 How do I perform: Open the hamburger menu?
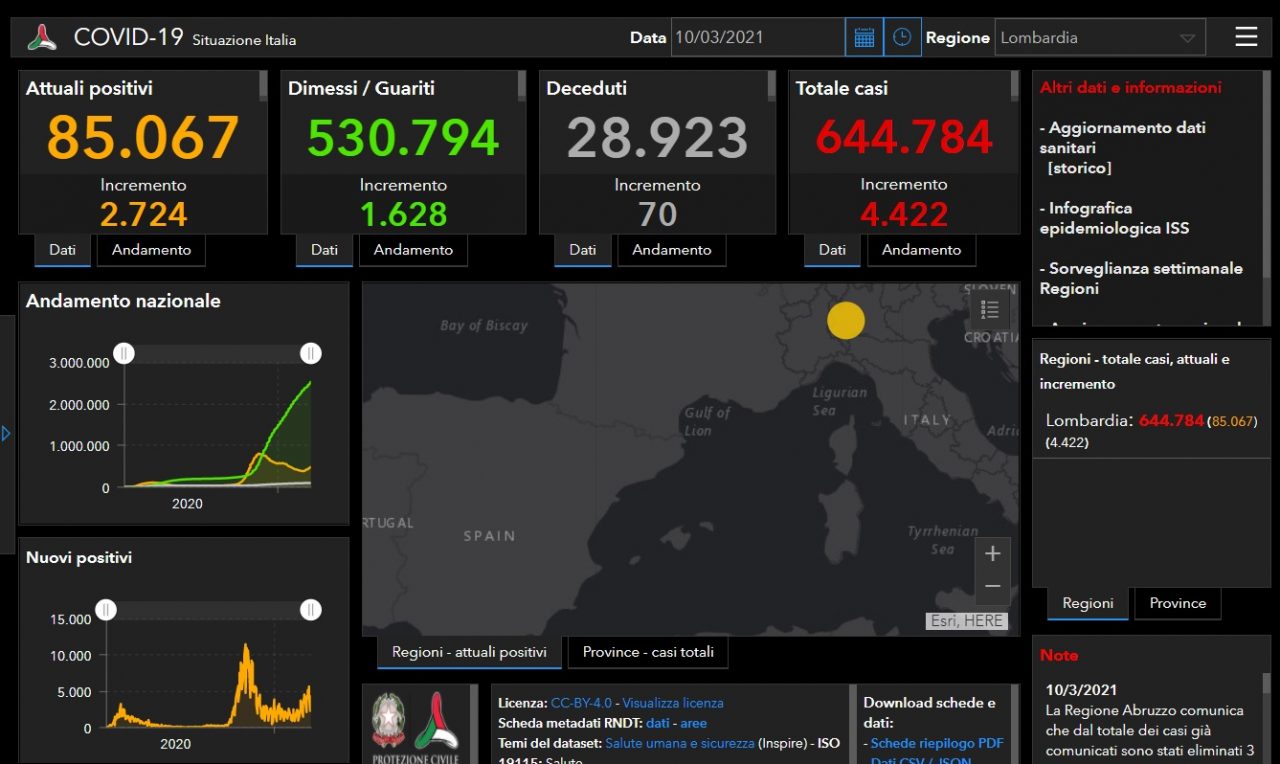1246,37
